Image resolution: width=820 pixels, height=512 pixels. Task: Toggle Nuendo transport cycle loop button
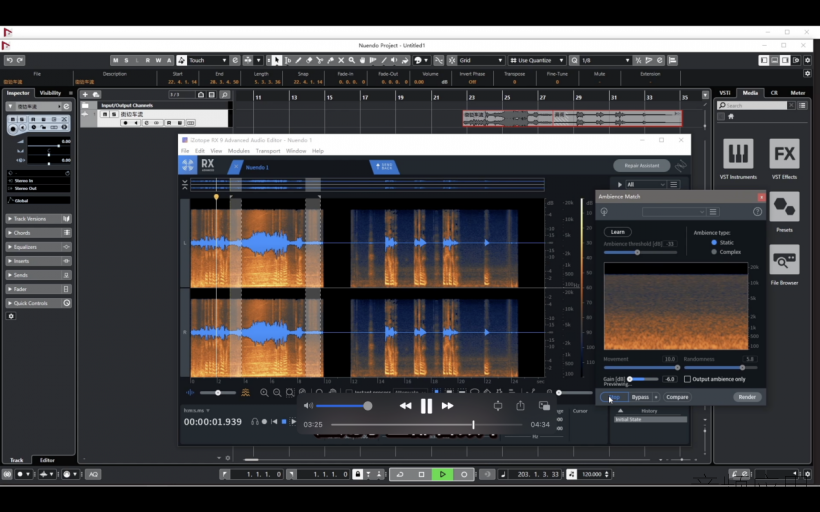pos(400,474)
